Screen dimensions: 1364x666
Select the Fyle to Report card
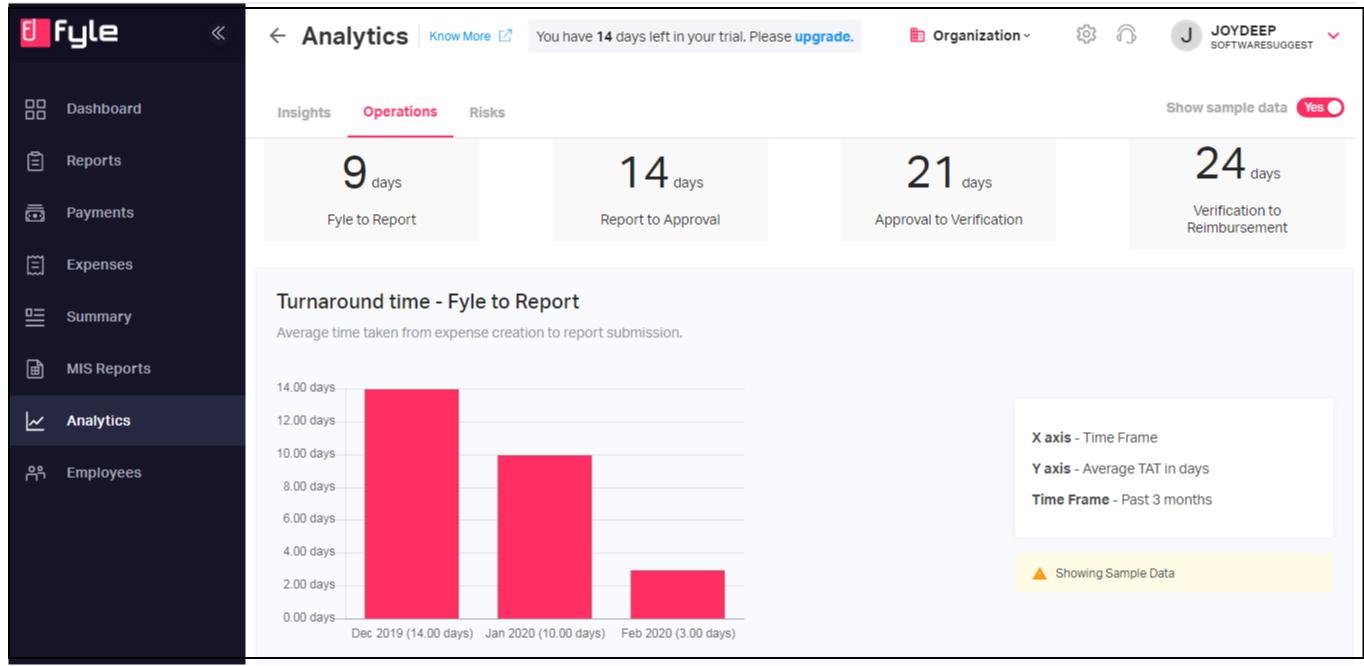pyautogui.click(x=372, y=190)
